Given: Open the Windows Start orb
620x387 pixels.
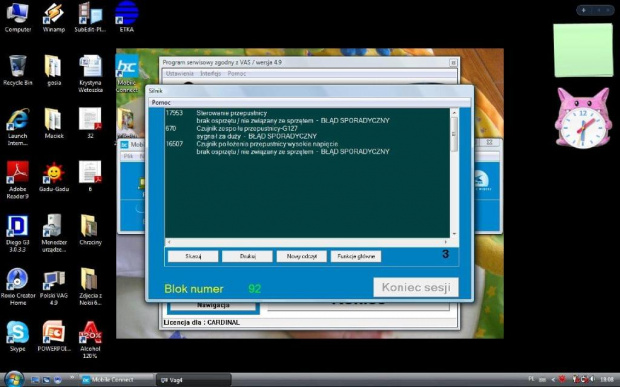Looking at the screenshot, I should (x=14, y=379).
